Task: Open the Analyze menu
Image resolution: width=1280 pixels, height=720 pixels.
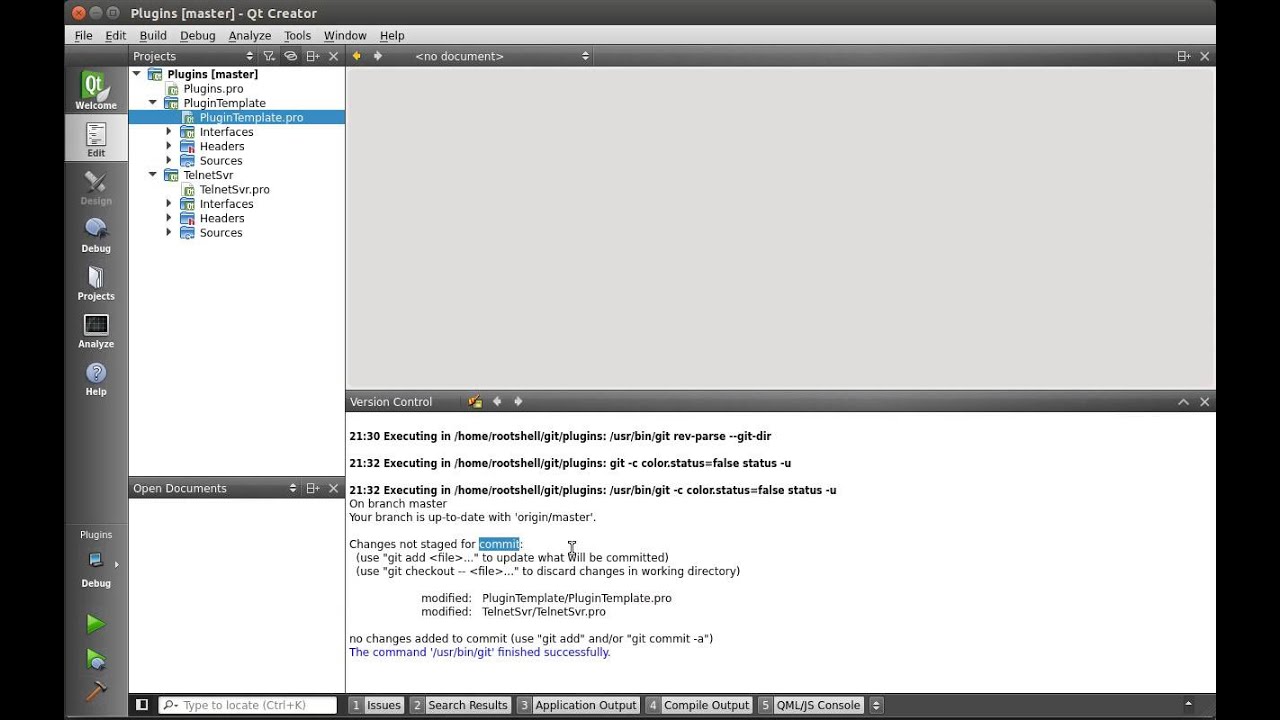Action: coord(250,35)
